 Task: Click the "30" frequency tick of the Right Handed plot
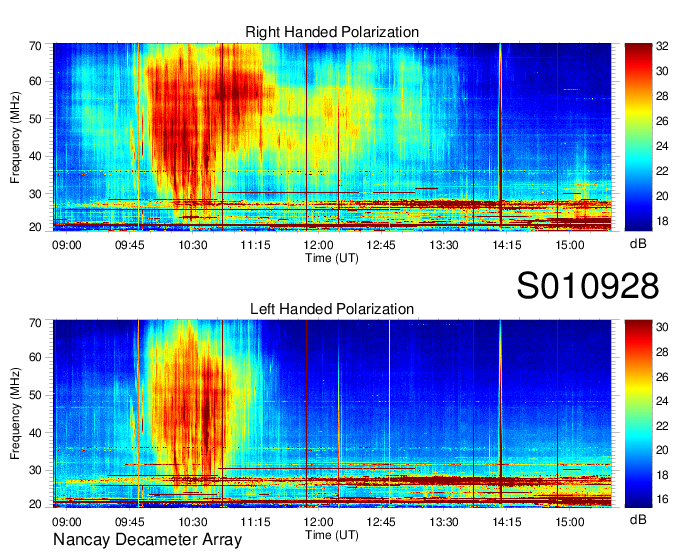coord(36,194)
